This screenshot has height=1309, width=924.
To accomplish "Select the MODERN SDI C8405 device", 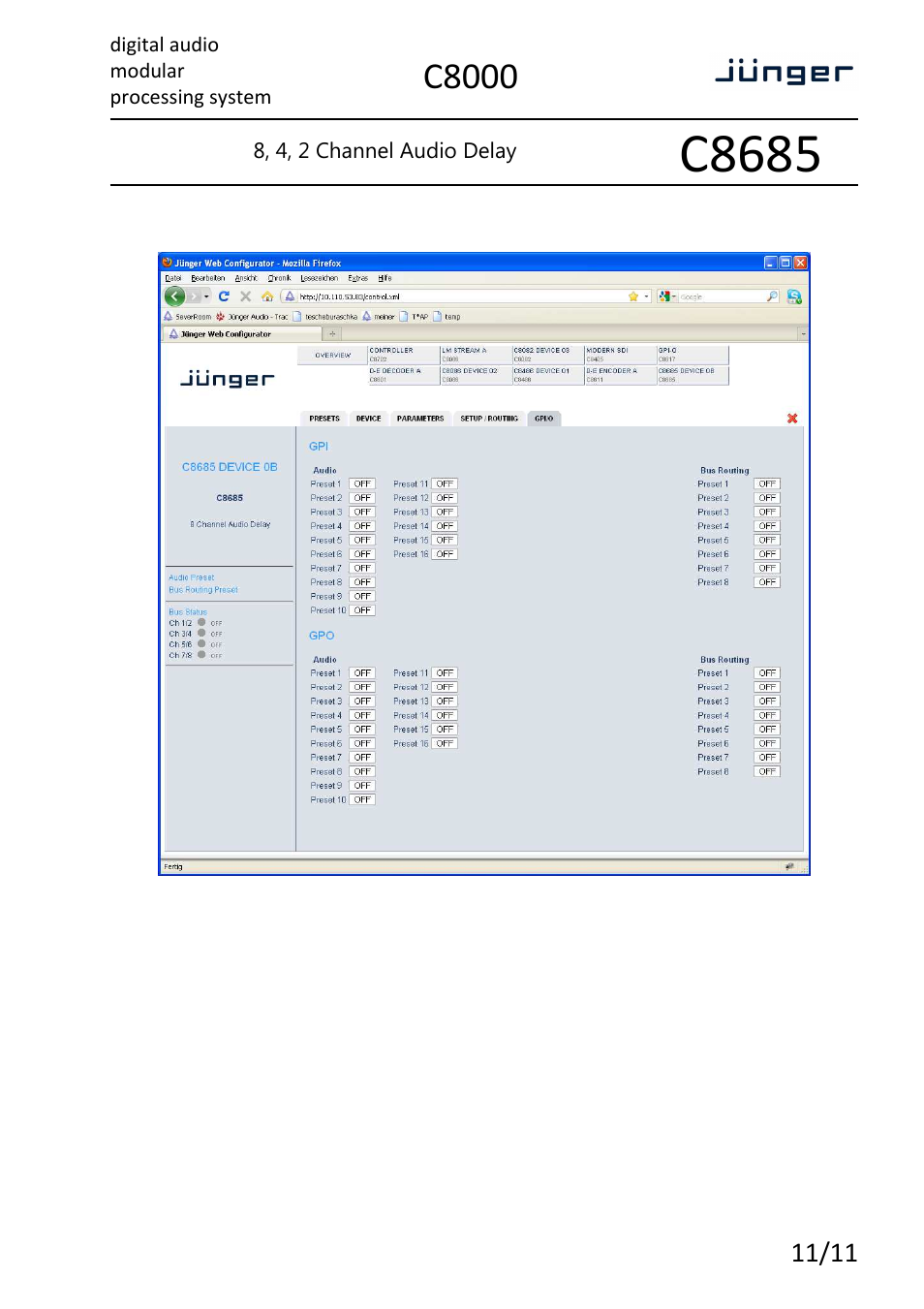I will pos(620,355).
